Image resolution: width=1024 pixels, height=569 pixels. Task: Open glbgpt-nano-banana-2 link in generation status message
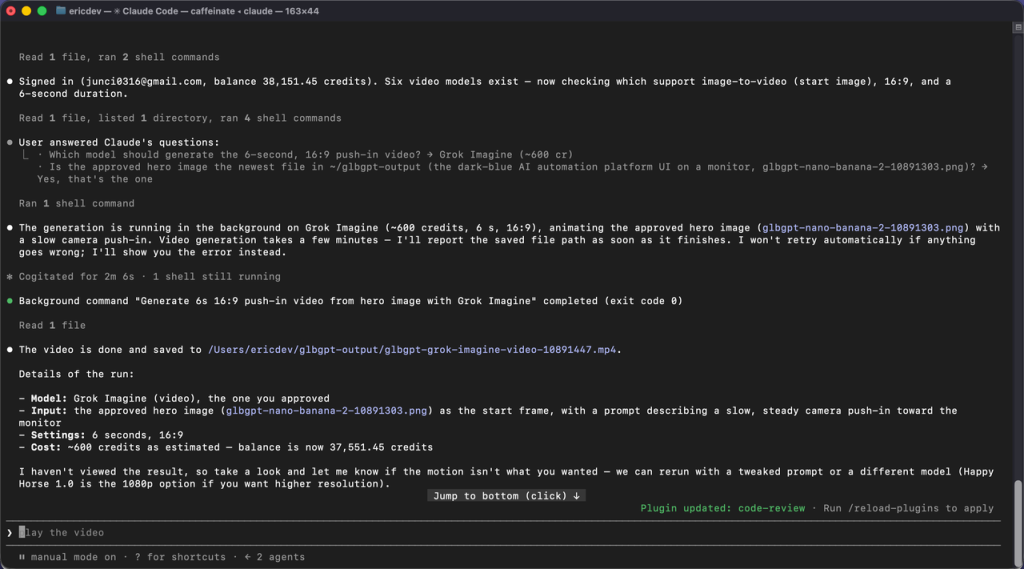(863, 227)
